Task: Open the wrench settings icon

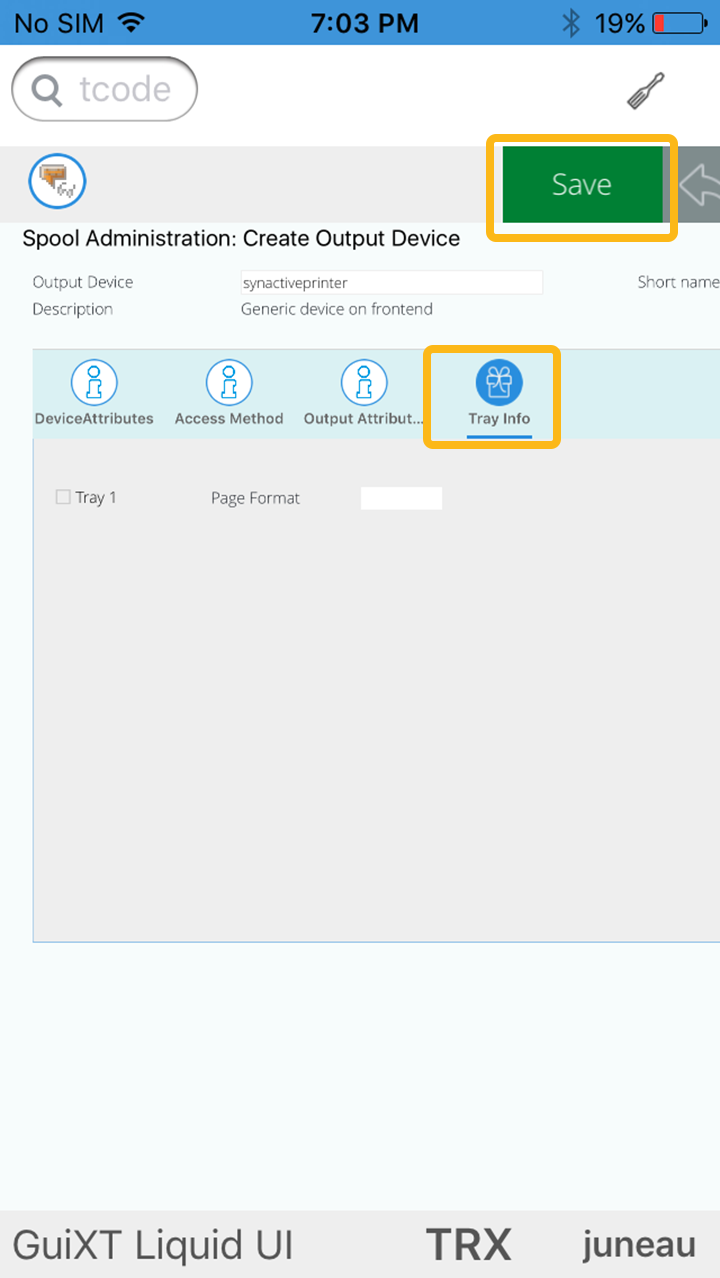Action: click(x=645, y=91)
